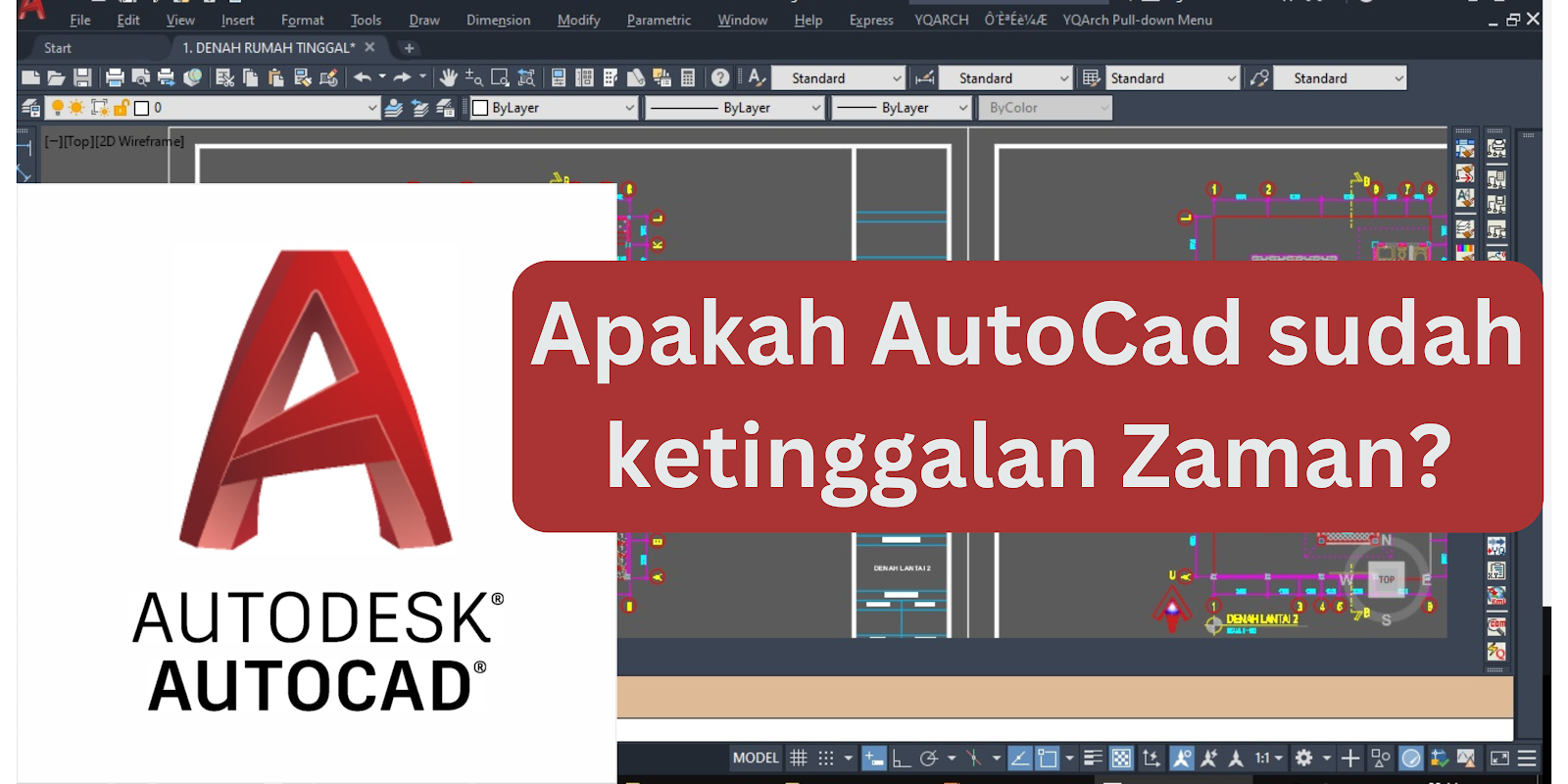Image resolution: width=1568 pixels, height=784 pixels.
Task: Open the Table Style Standard dropdown
Action: click(x=1173, y=77)
